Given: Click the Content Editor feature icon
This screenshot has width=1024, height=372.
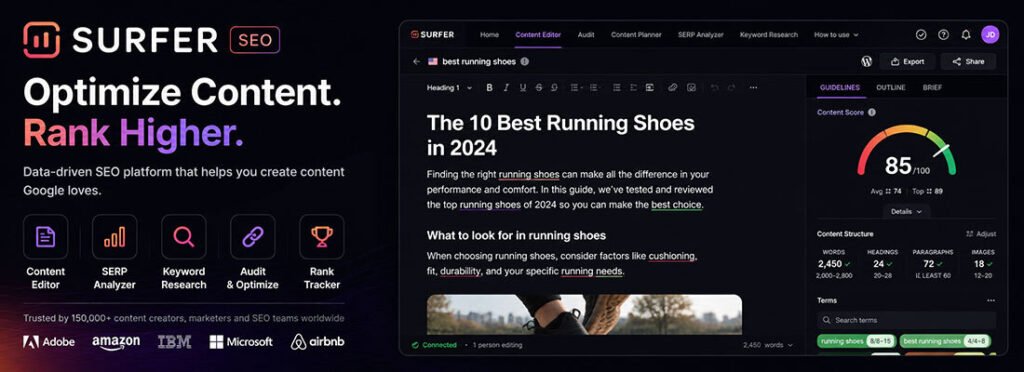Looking at the screenshot, I should (46, 237).
